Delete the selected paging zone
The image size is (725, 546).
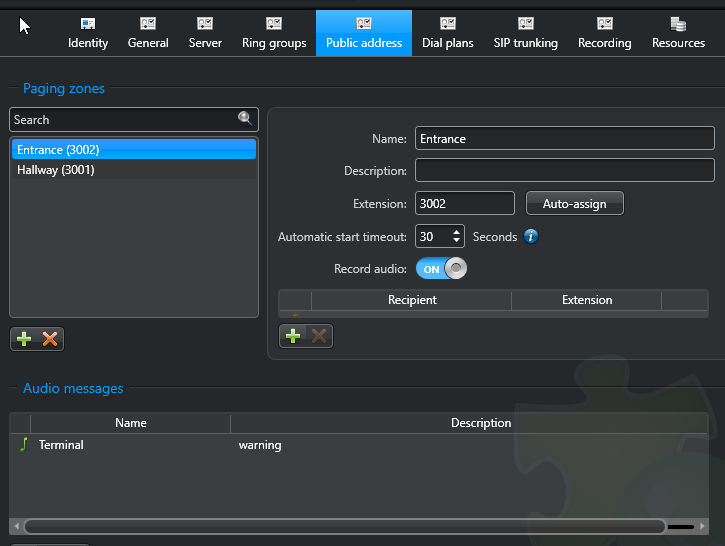49,339
